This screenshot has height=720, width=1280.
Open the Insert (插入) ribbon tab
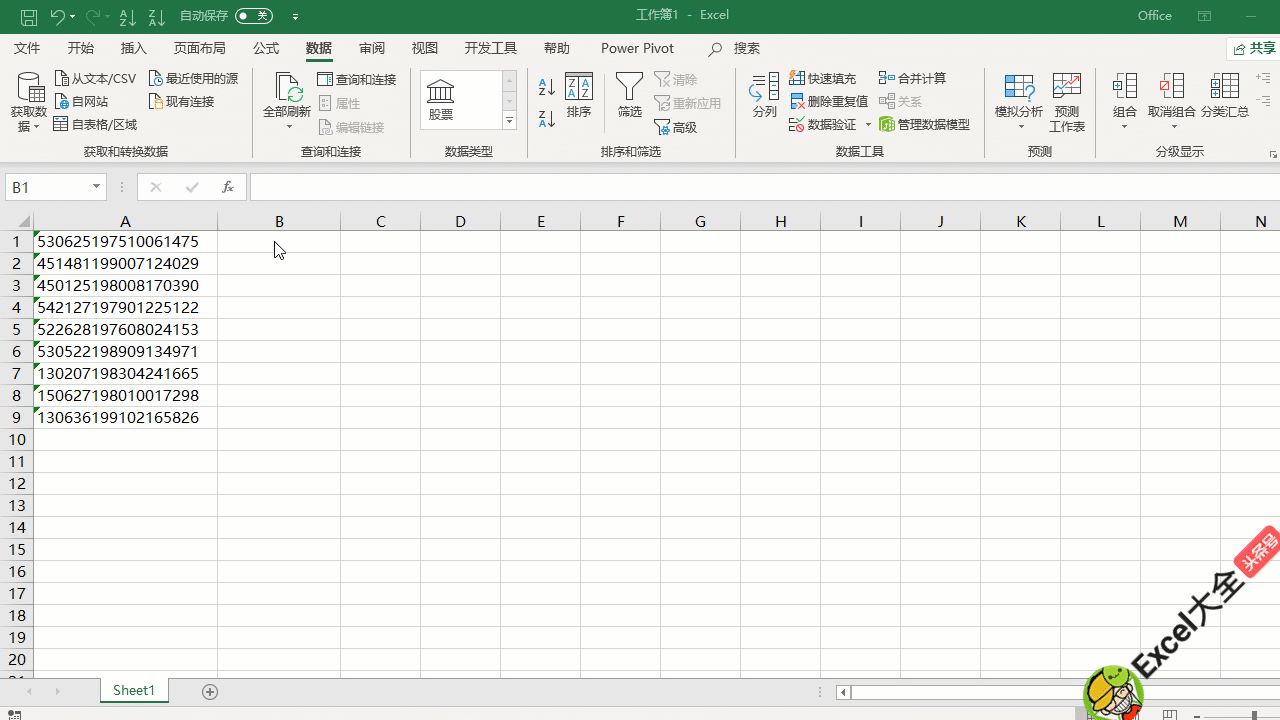pyautogui.click(x=133, y=48)
